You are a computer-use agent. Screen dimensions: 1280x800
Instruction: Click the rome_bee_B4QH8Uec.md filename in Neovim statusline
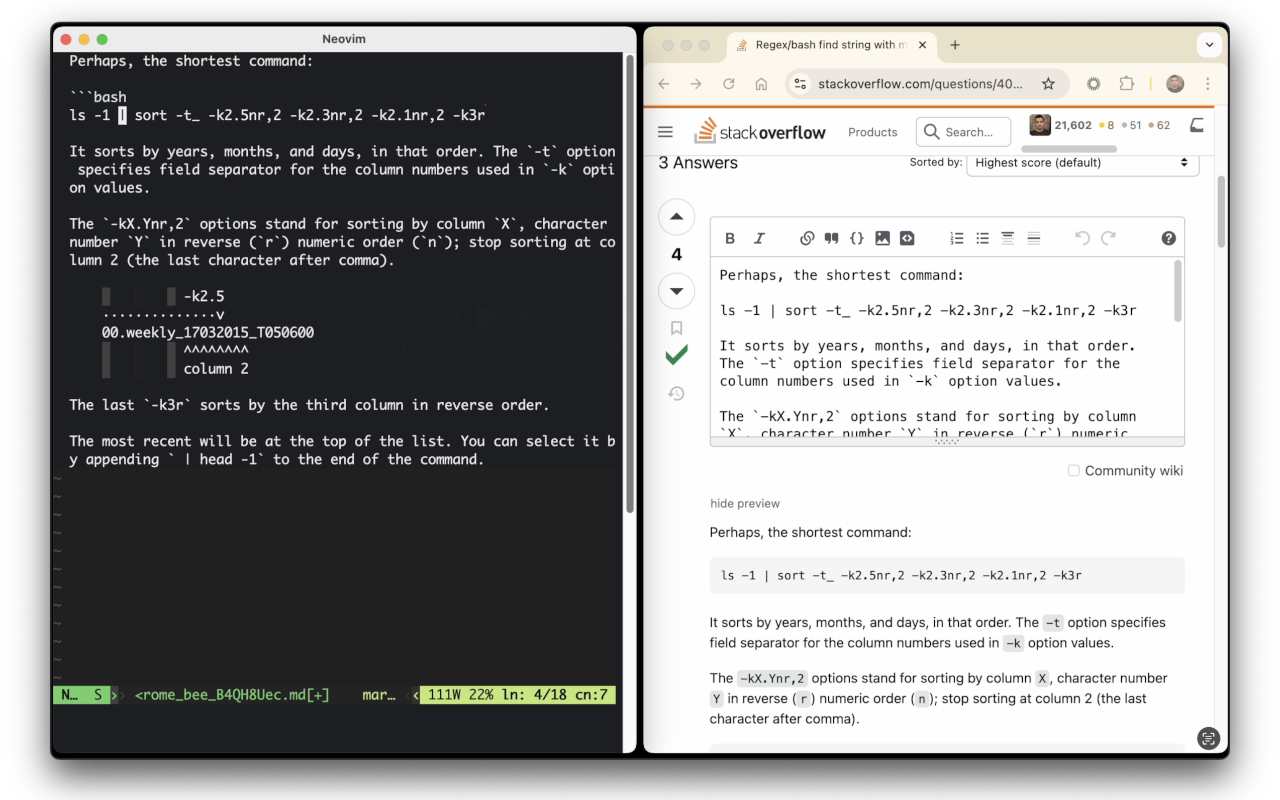click(x=231, y=694)
